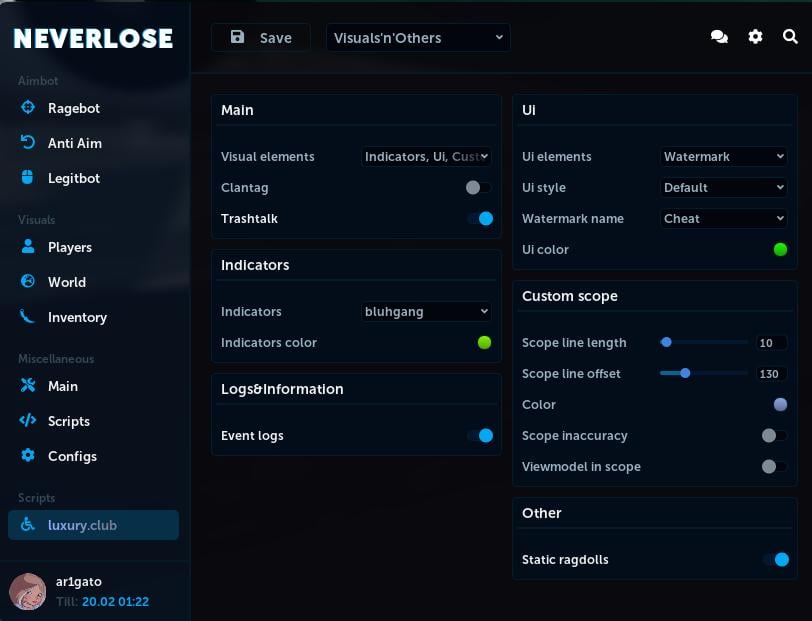Open the chat messages icon in the header

point(719,36)
